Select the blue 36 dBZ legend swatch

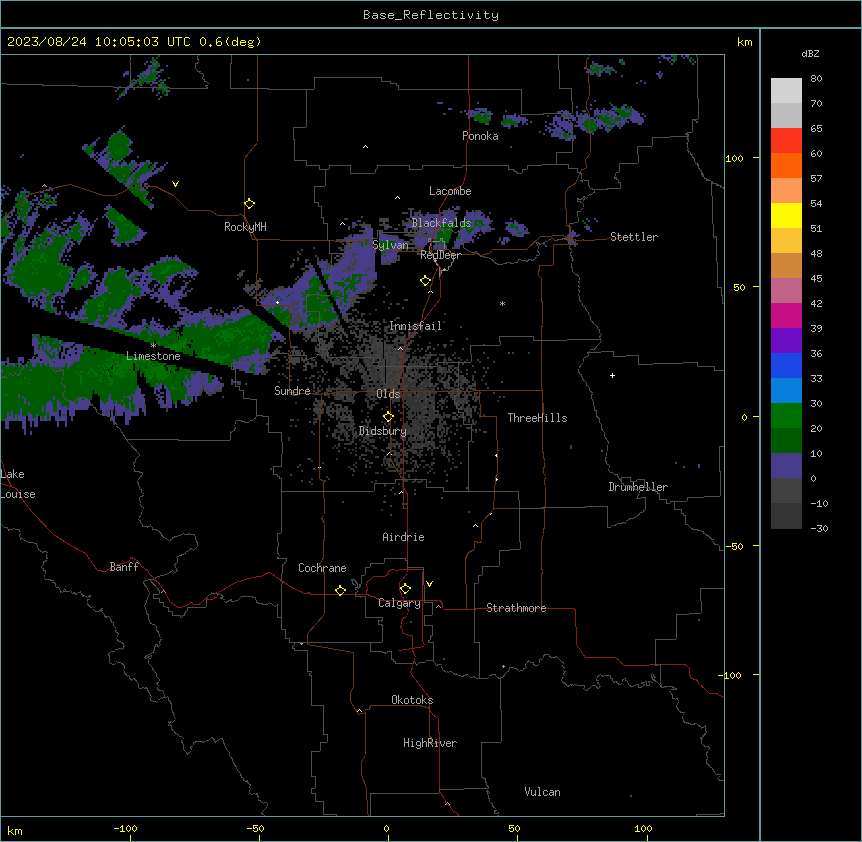[786, 365]
